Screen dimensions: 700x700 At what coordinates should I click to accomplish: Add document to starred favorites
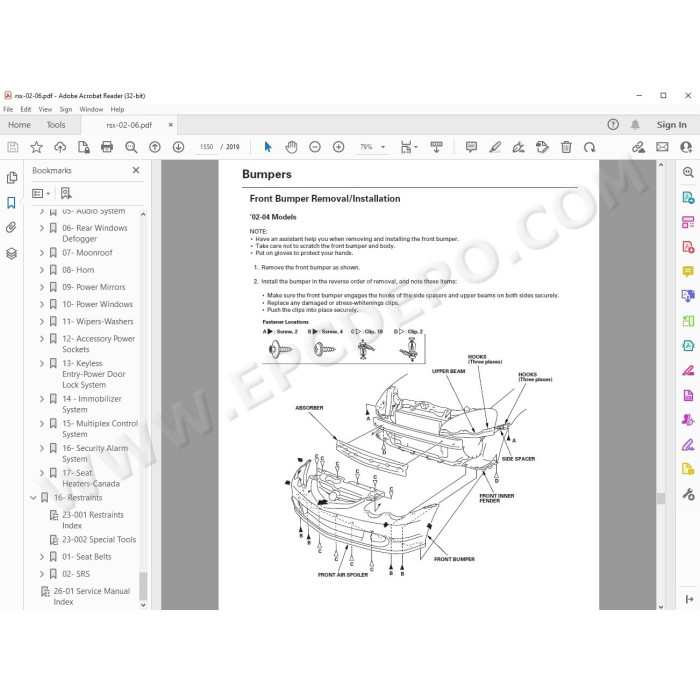(x=36, y=147)
